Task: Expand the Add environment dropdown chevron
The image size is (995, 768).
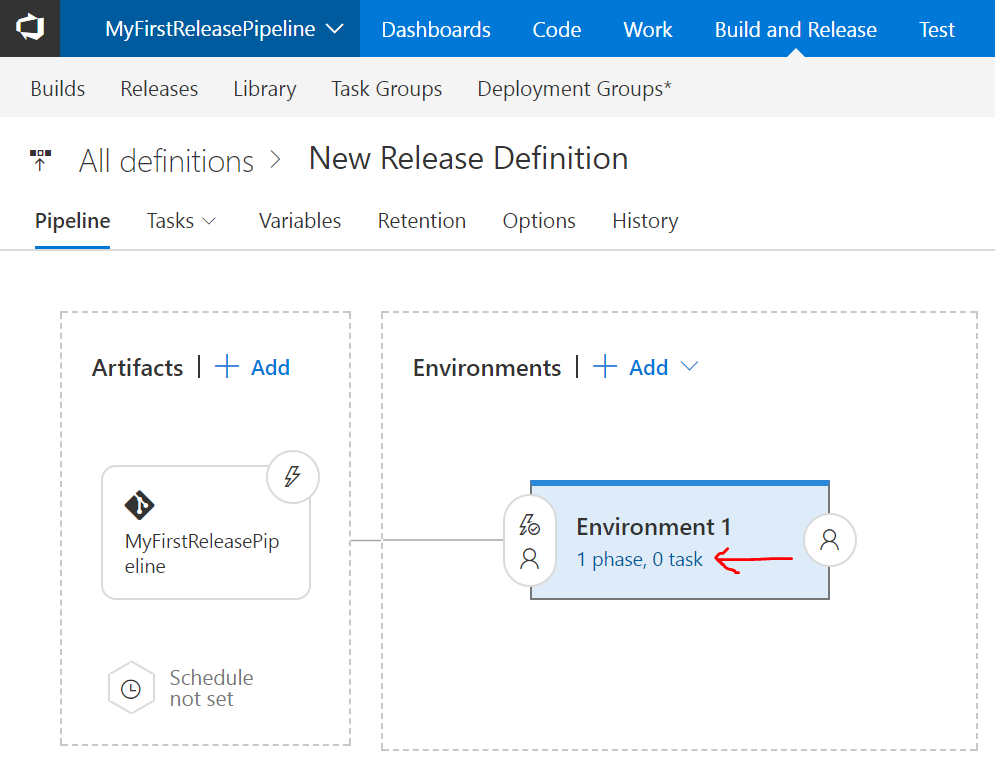Action: (x=689, y=367)
